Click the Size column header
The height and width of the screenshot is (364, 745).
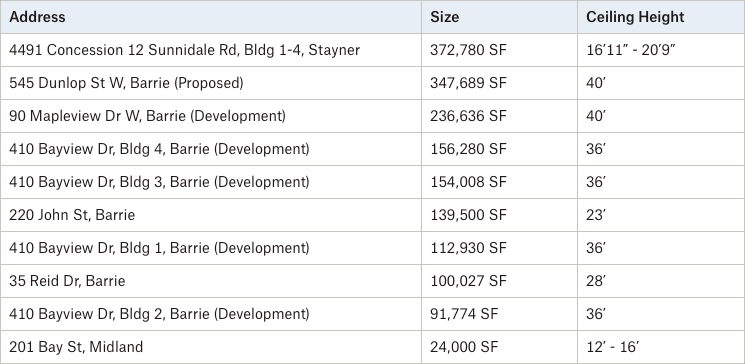[x=445, y=17]
